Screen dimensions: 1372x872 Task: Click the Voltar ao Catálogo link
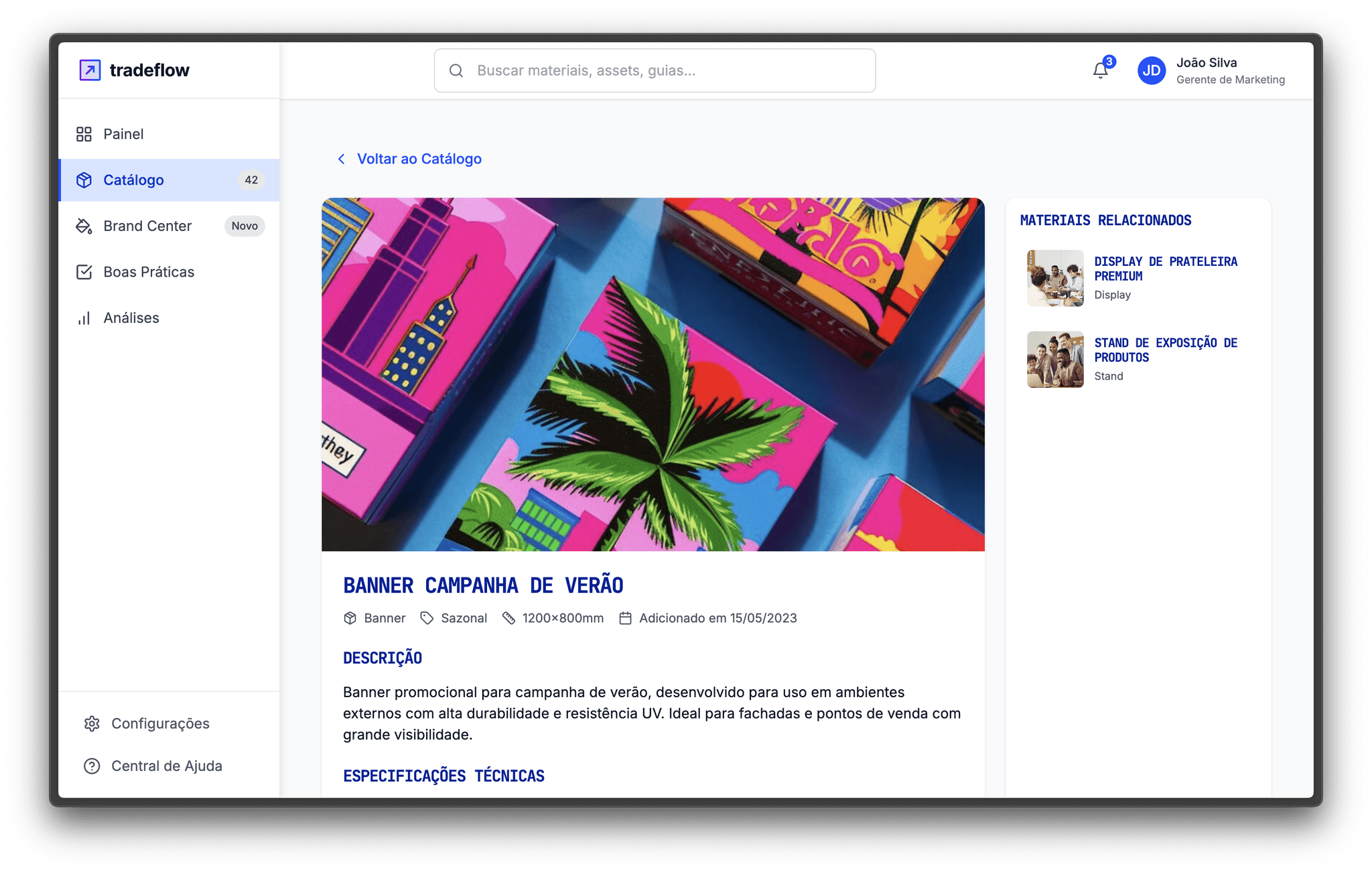419,159
